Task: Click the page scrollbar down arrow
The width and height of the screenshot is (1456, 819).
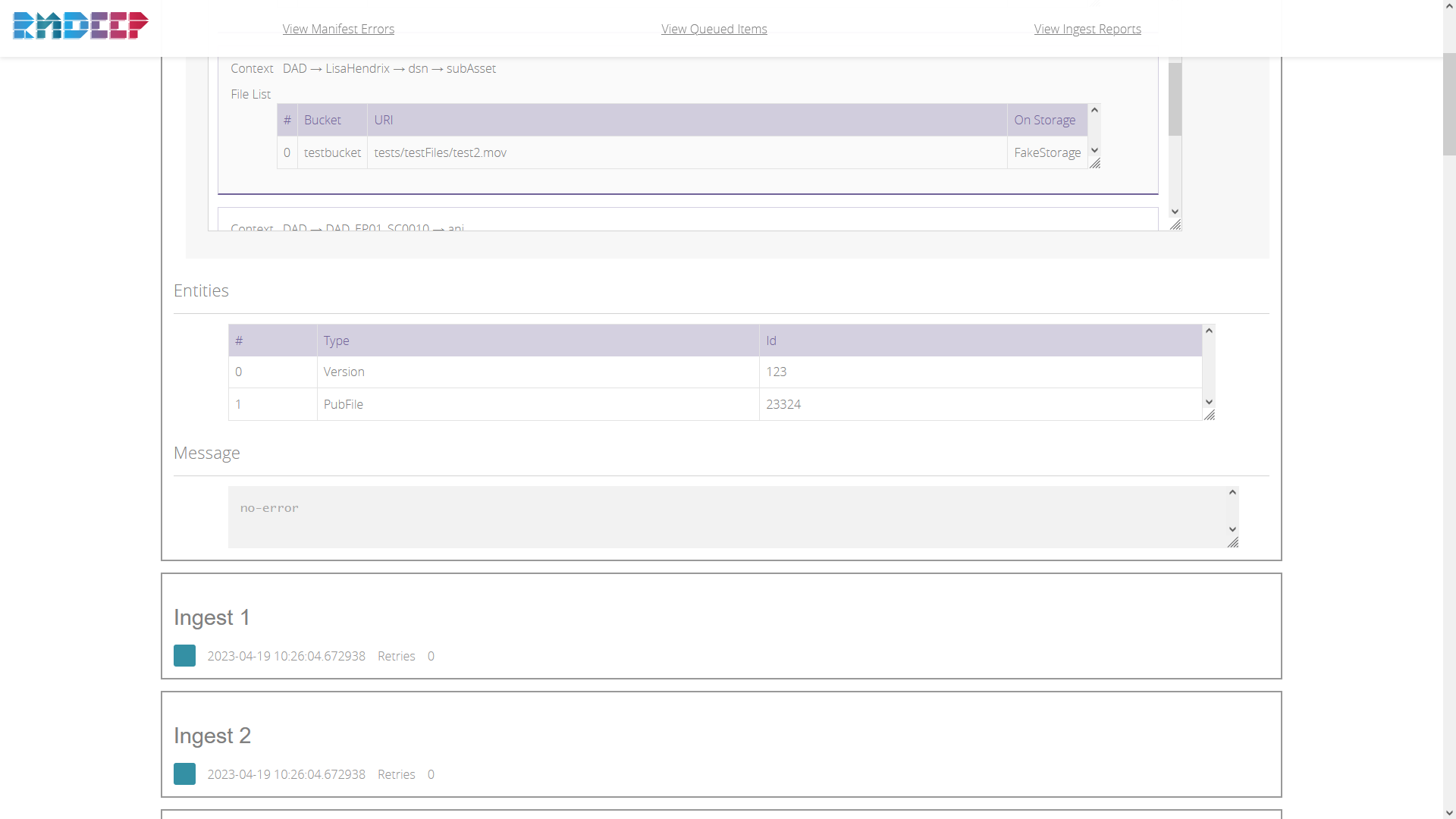Action: [1449, 813]
